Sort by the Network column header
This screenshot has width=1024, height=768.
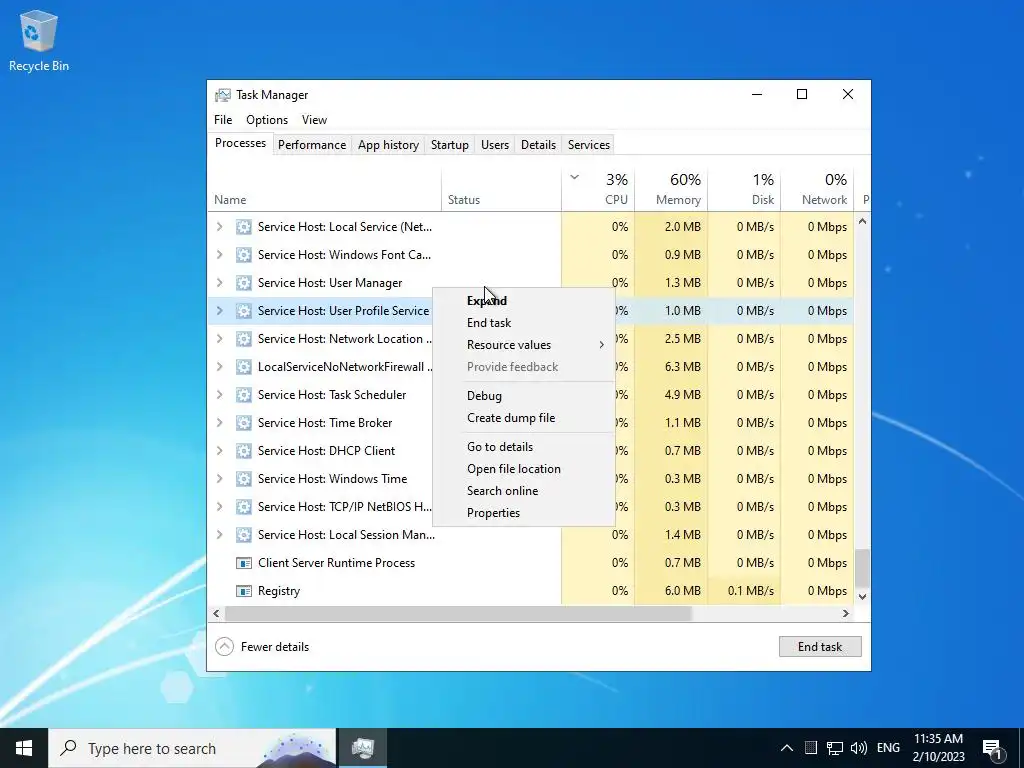817,189
